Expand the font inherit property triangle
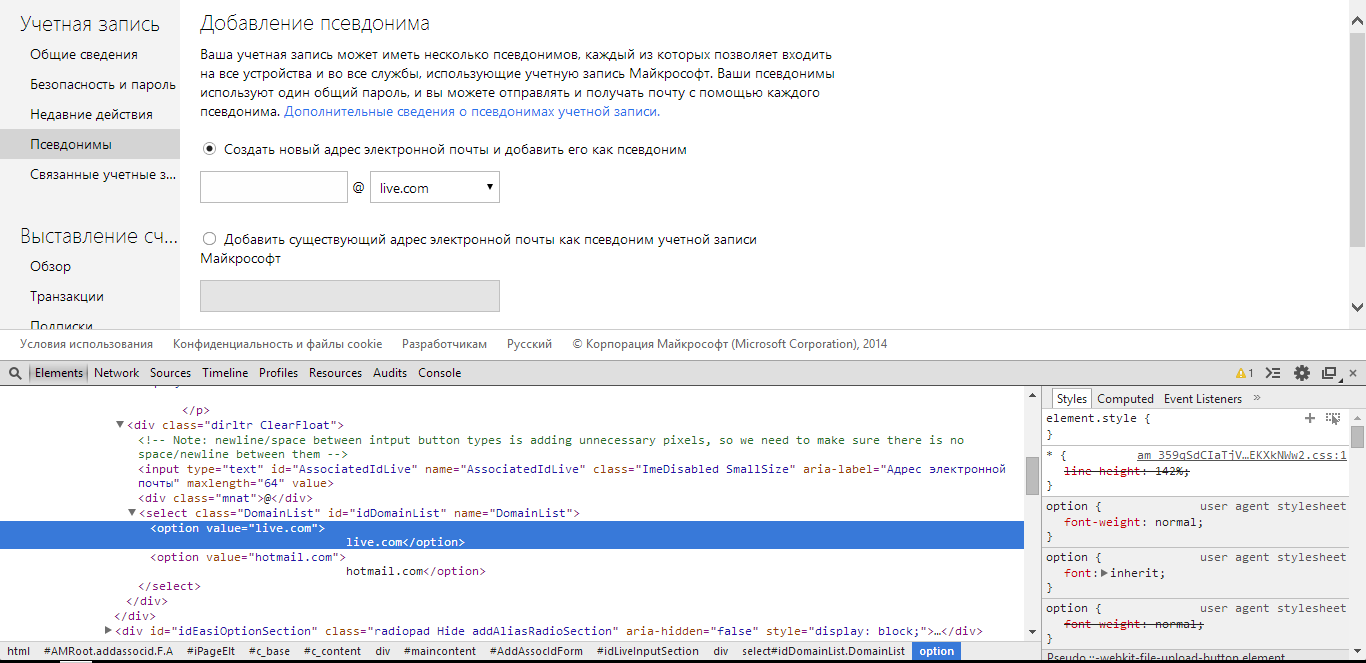Image resolution: width=1366 pixels, height=663 pixels. click(x=1105, y=573)
